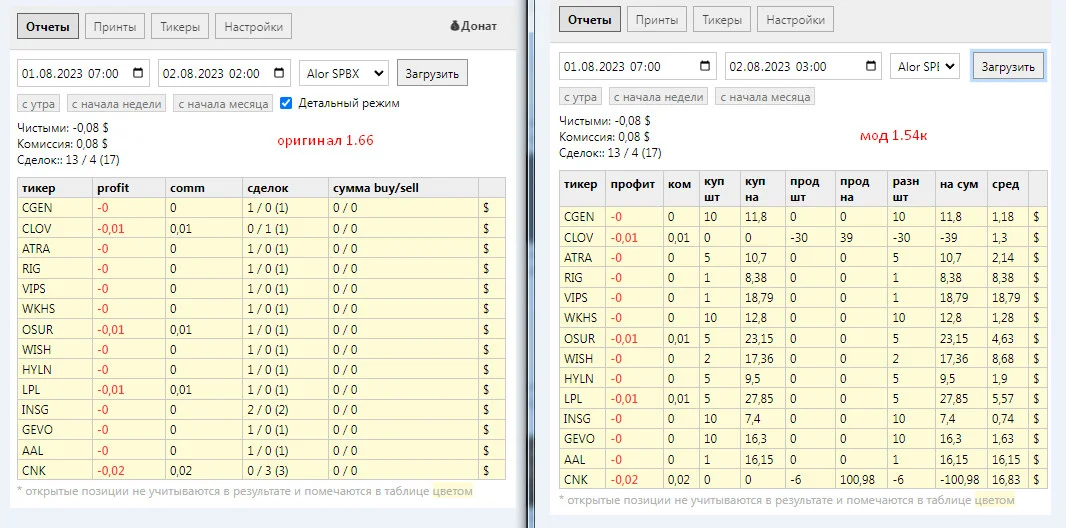Click the CGEN ticker in left table
The image size is (1066, 528).
[x=37, y=208]
